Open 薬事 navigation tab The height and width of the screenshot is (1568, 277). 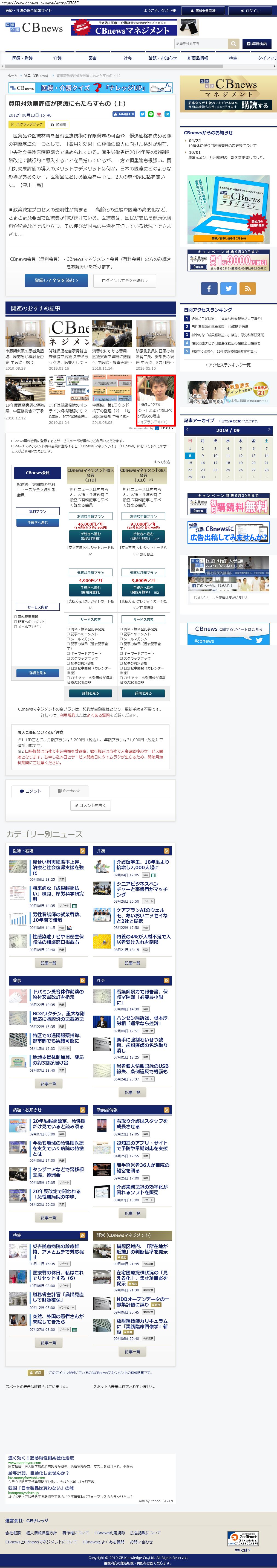93,59
